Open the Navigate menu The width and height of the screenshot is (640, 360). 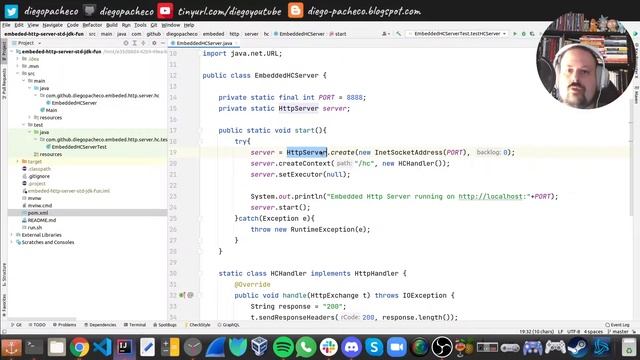pyautogui.click(x=53, y=25)
